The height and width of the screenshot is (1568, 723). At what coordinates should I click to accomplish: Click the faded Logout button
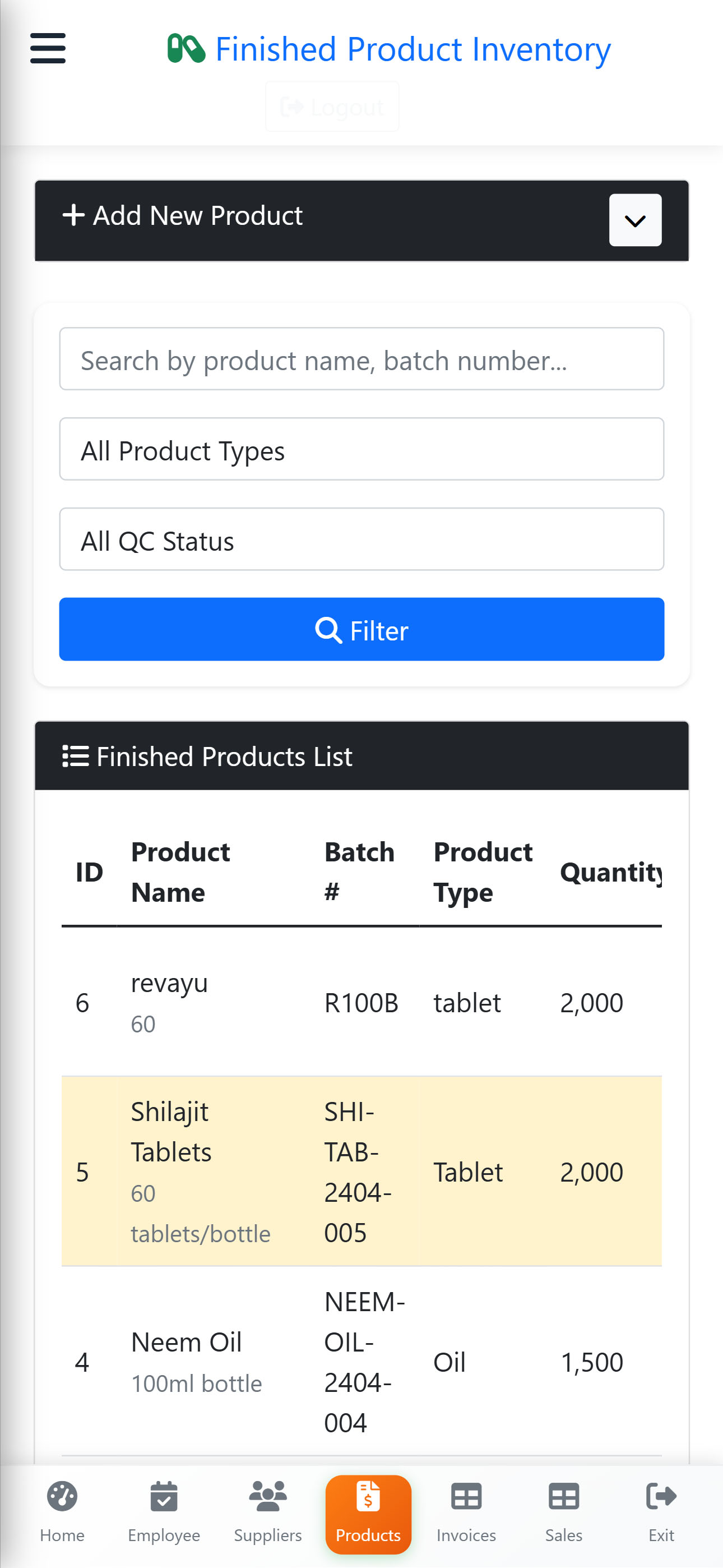pyautogui.click(x=332, y=107)
